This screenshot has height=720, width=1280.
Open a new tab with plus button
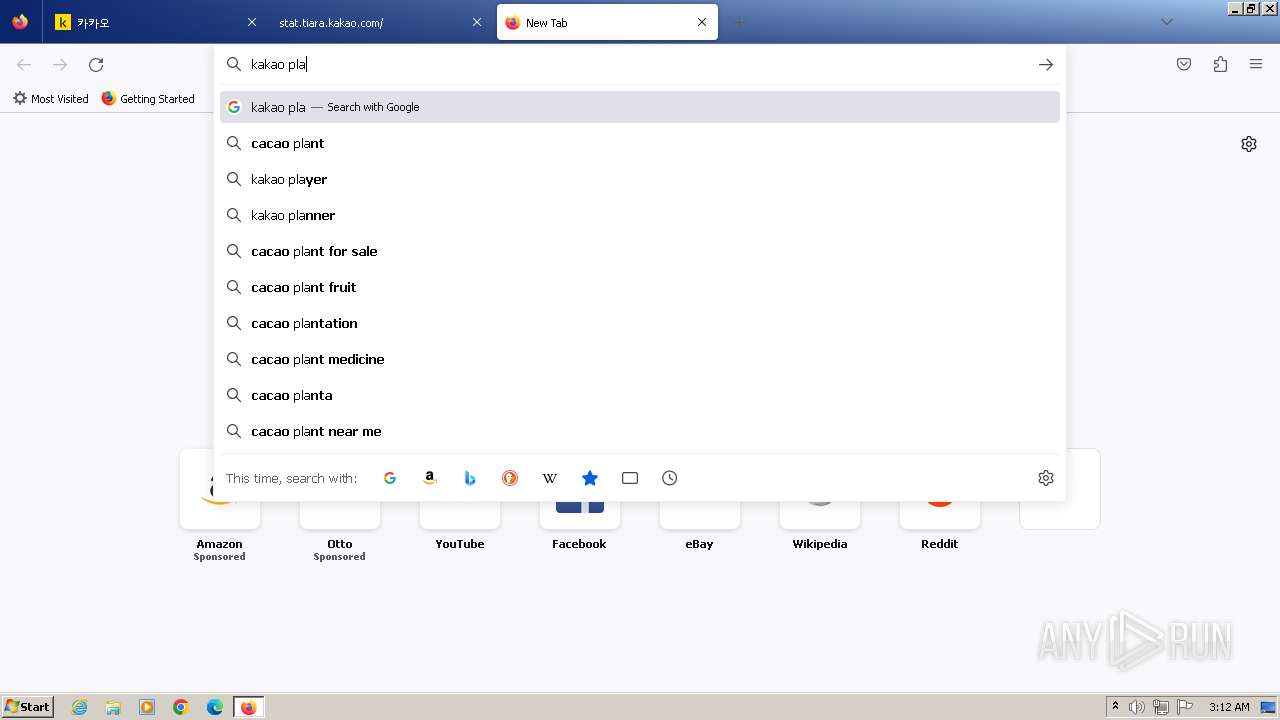740,22
